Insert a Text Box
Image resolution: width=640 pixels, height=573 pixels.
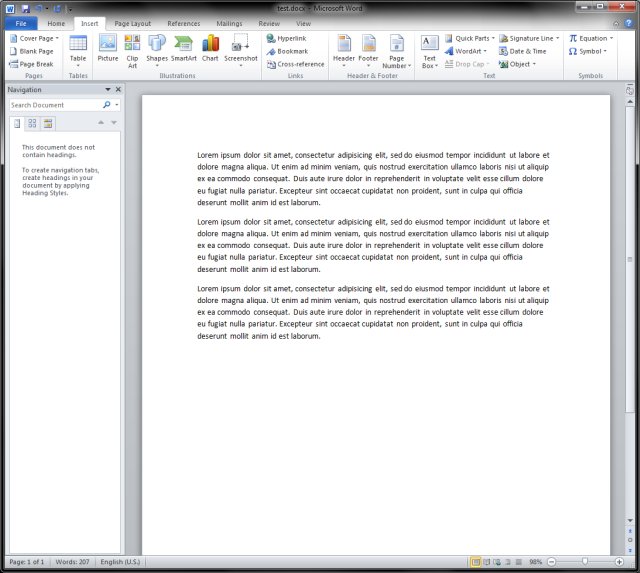click(x=429, y=51)
